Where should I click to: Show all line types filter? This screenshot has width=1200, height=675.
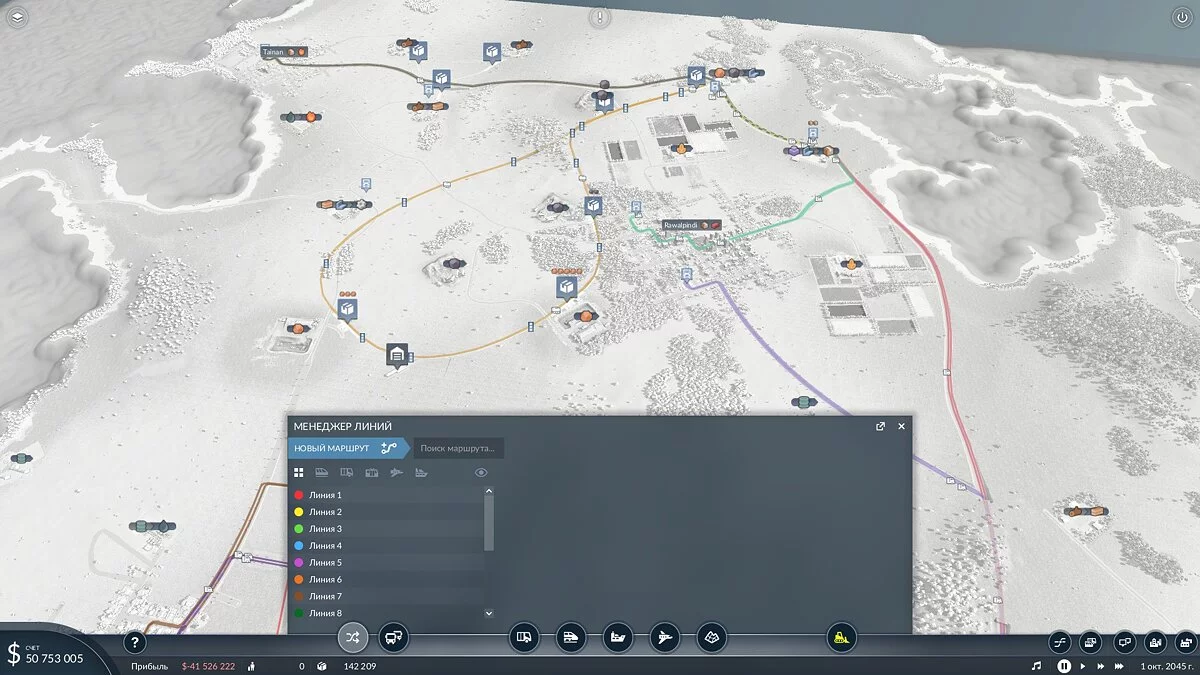(x=298, y=472)
